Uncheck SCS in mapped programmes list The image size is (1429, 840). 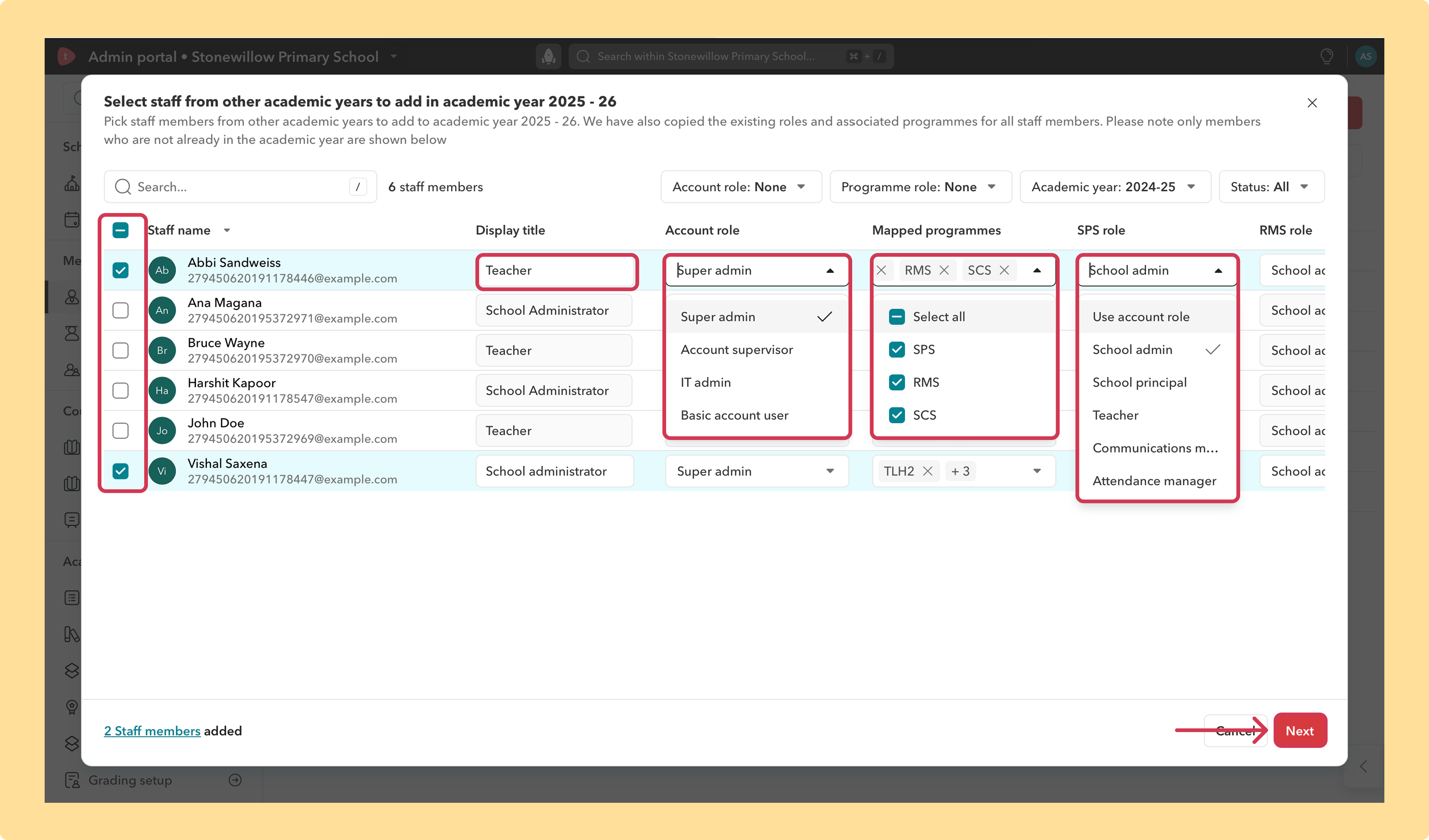(897, 415)
